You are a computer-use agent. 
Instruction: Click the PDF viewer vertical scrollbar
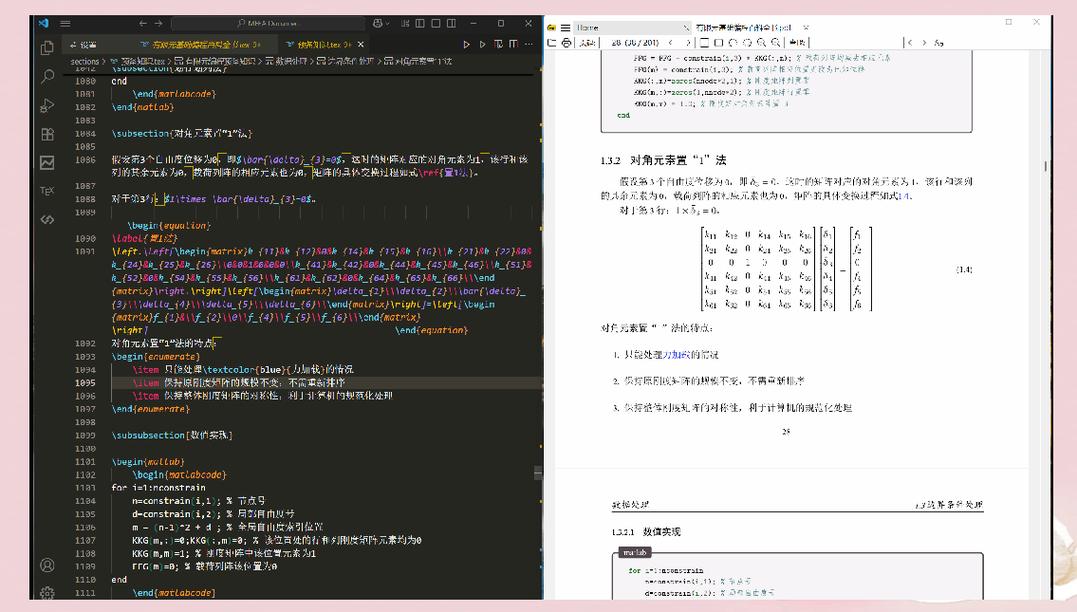point(1045,166)
